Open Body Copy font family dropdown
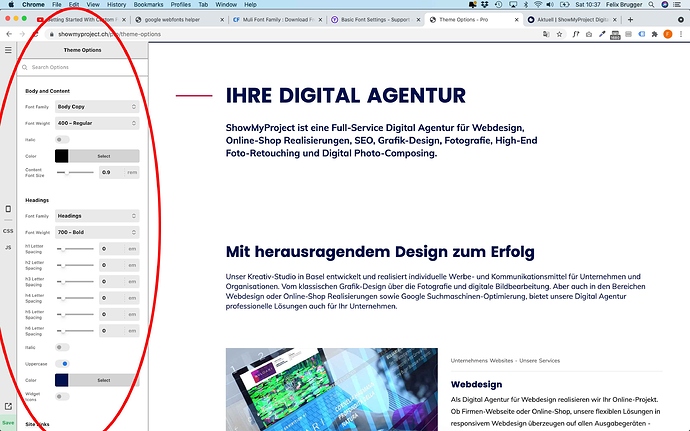 pyautogui.click(x=96, y=106)
